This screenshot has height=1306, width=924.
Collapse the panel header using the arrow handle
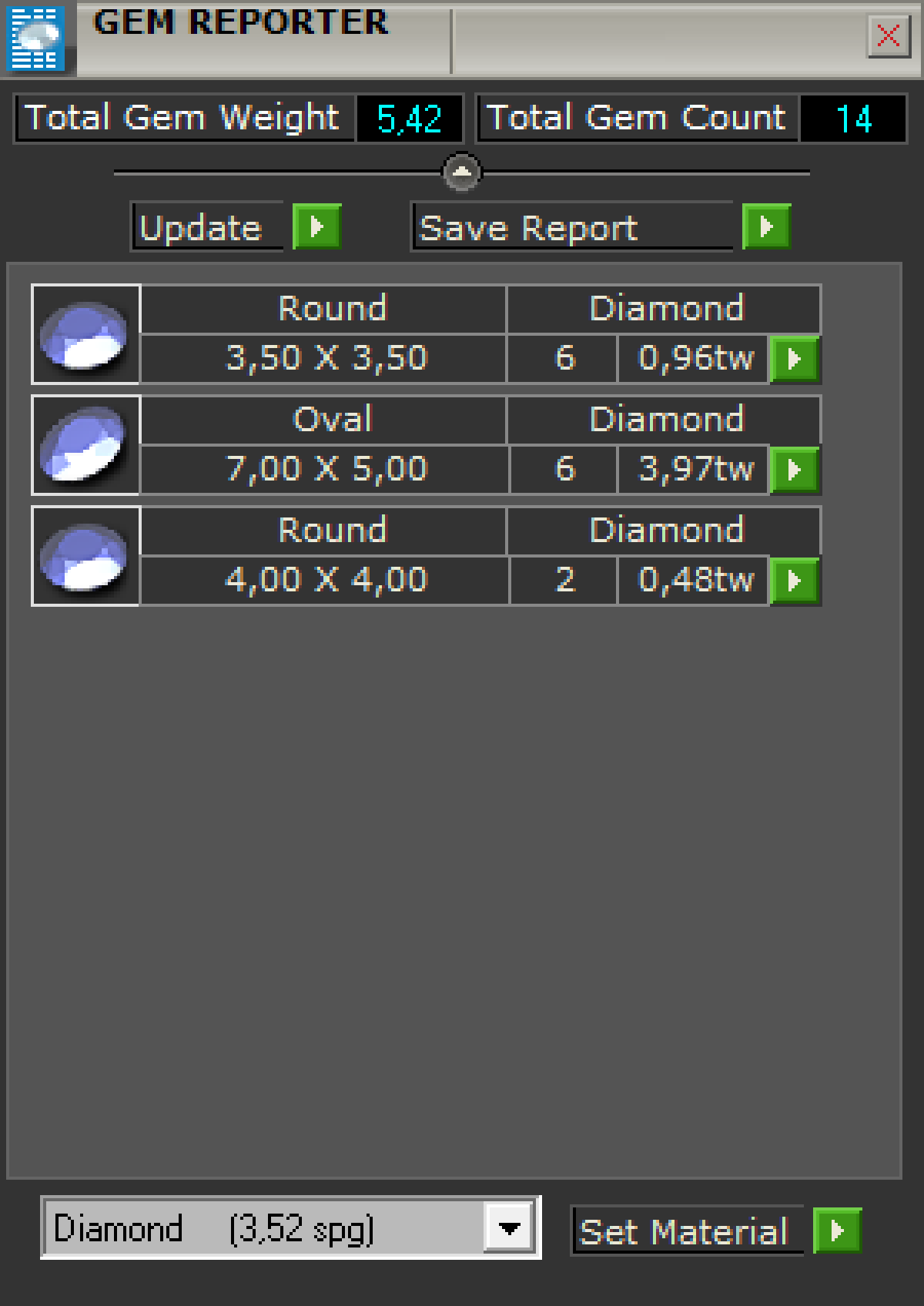pyautogui.click(x=462, y=172)
